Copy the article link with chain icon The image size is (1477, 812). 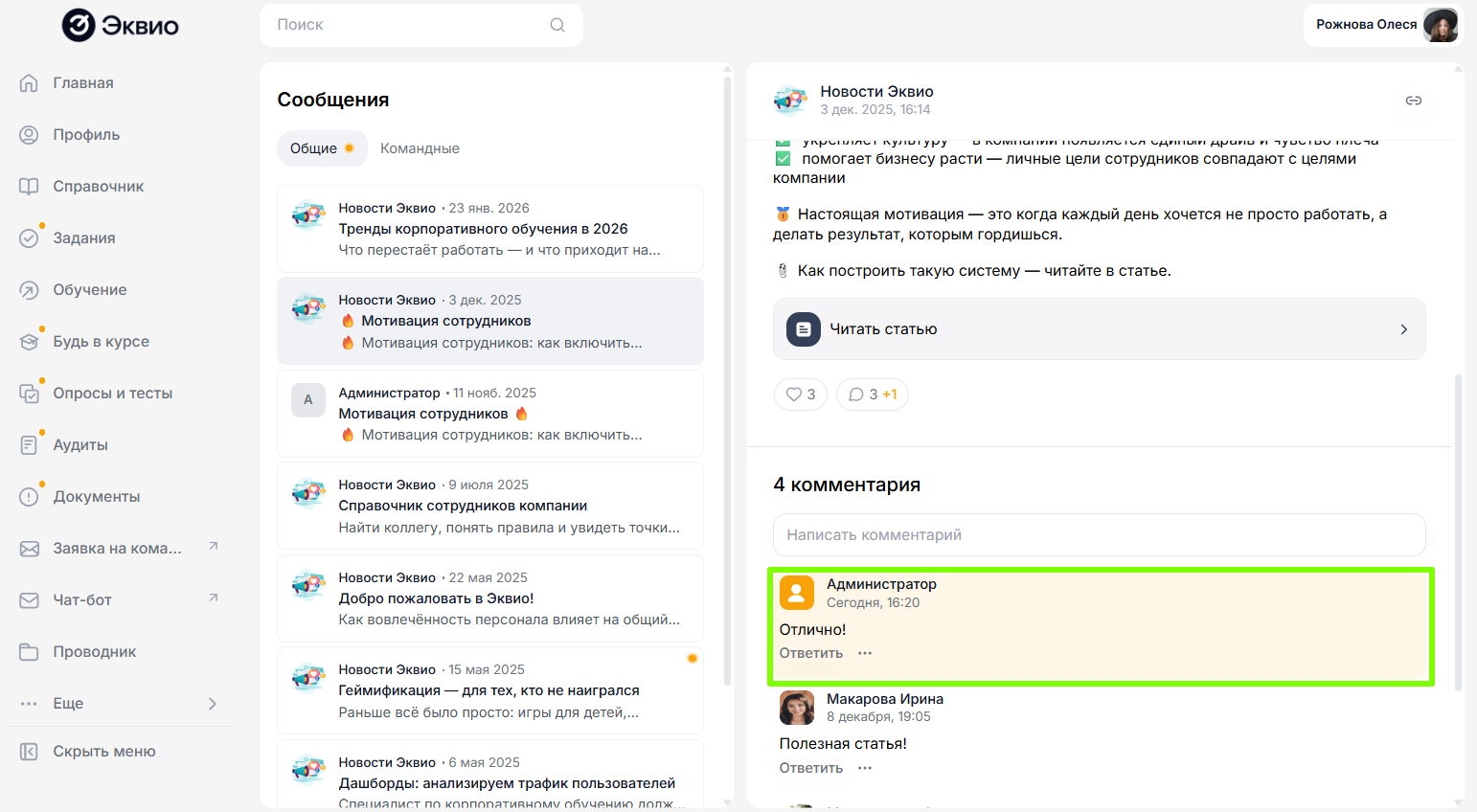1414,101
